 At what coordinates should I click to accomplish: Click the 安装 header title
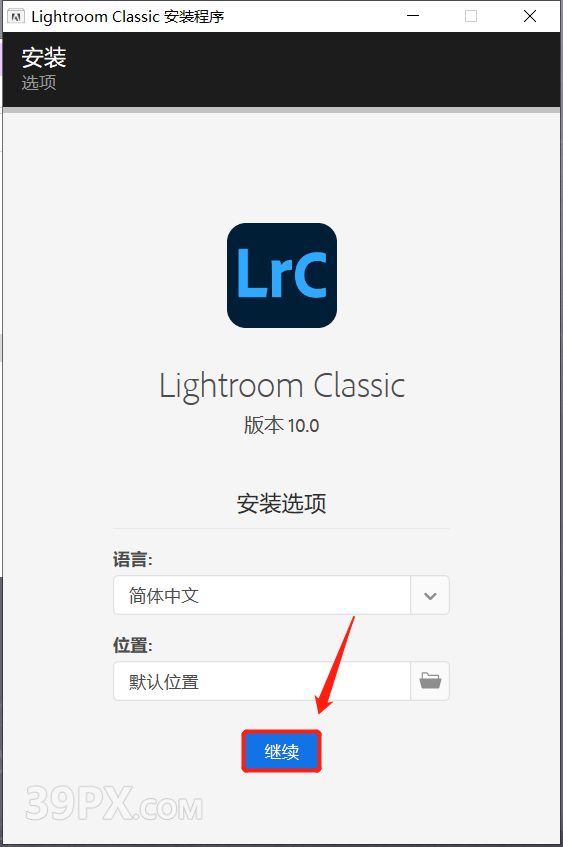44,57
